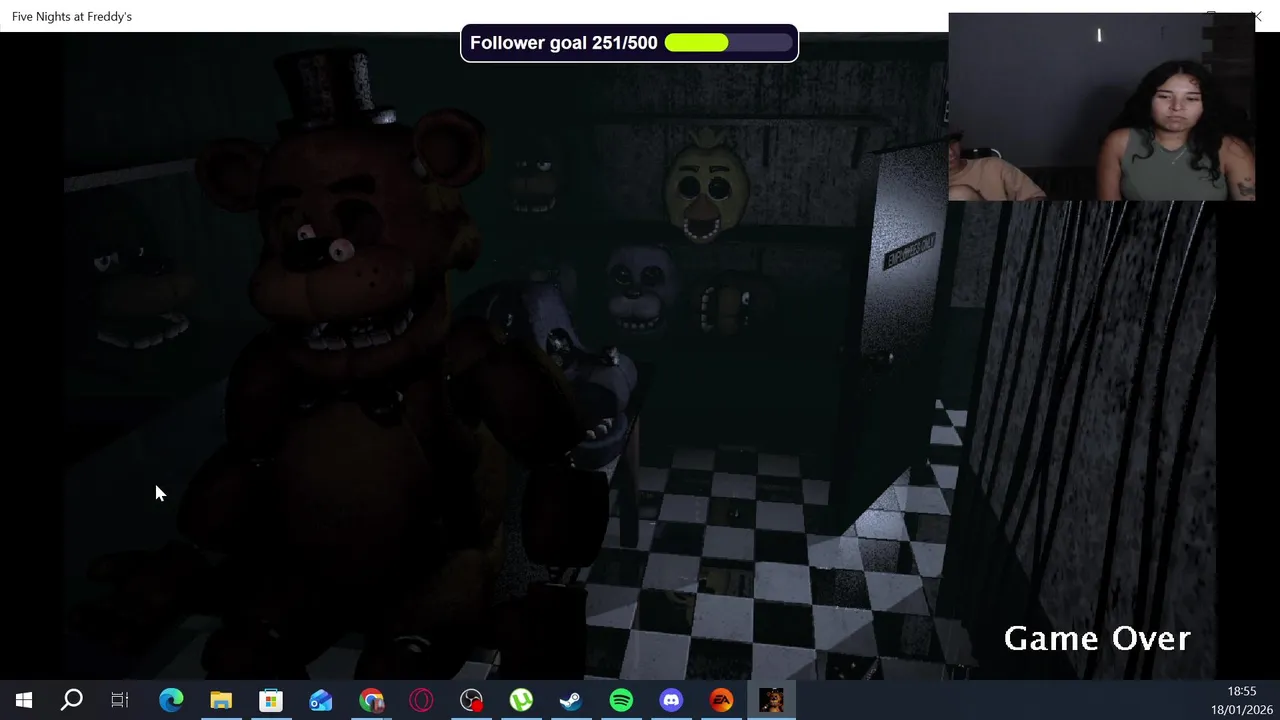Open Discord from the taskbar
Image resolution: width=1280 pixels, height=720 pixels.
(671, 700)
